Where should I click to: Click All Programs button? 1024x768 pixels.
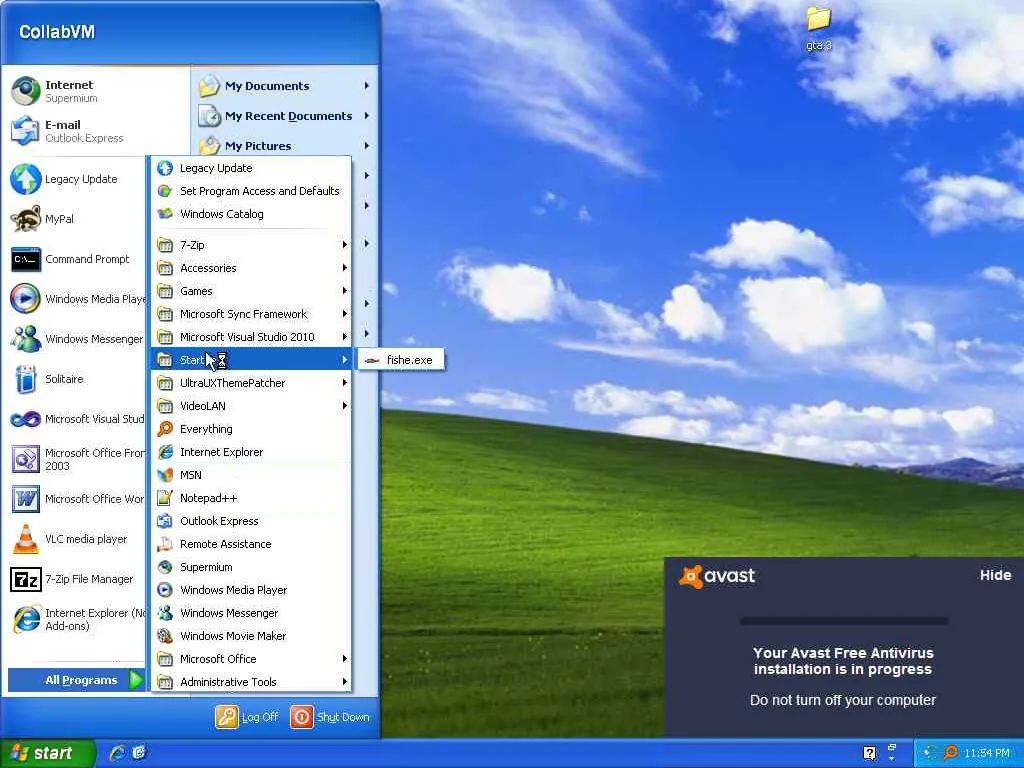point(76,680)
